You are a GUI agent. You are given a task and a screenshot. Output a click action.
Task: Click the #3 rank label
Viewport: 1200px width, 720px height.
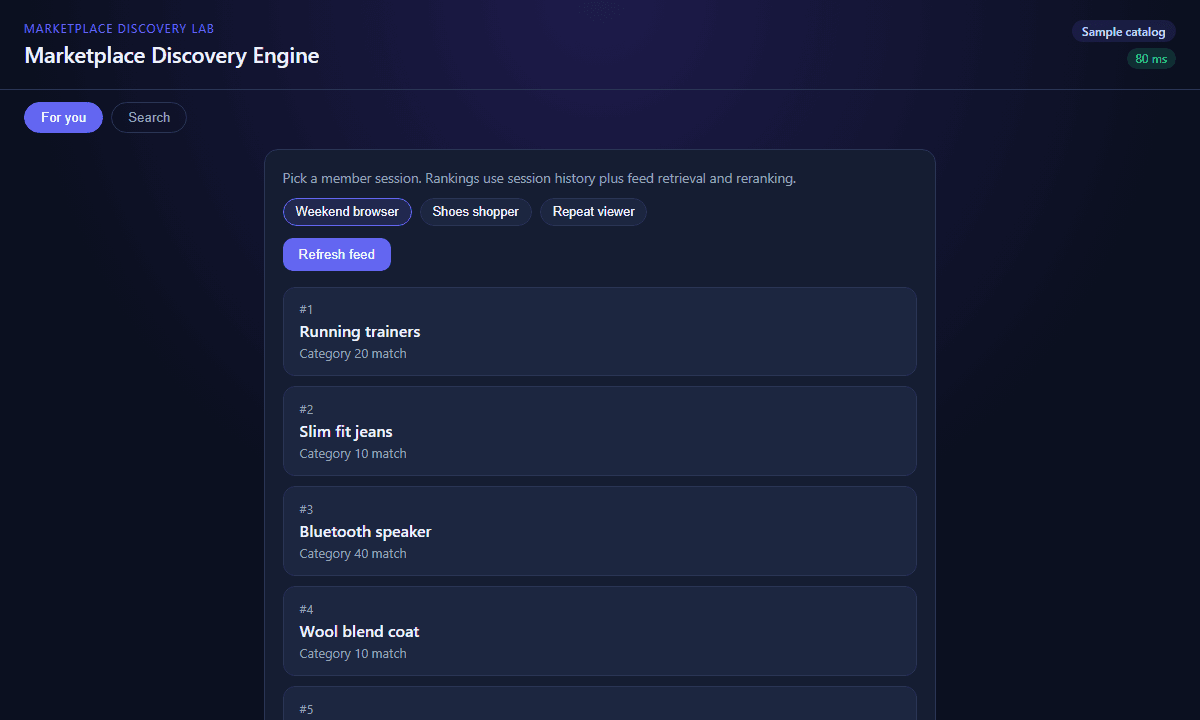[x=306, y=510]
